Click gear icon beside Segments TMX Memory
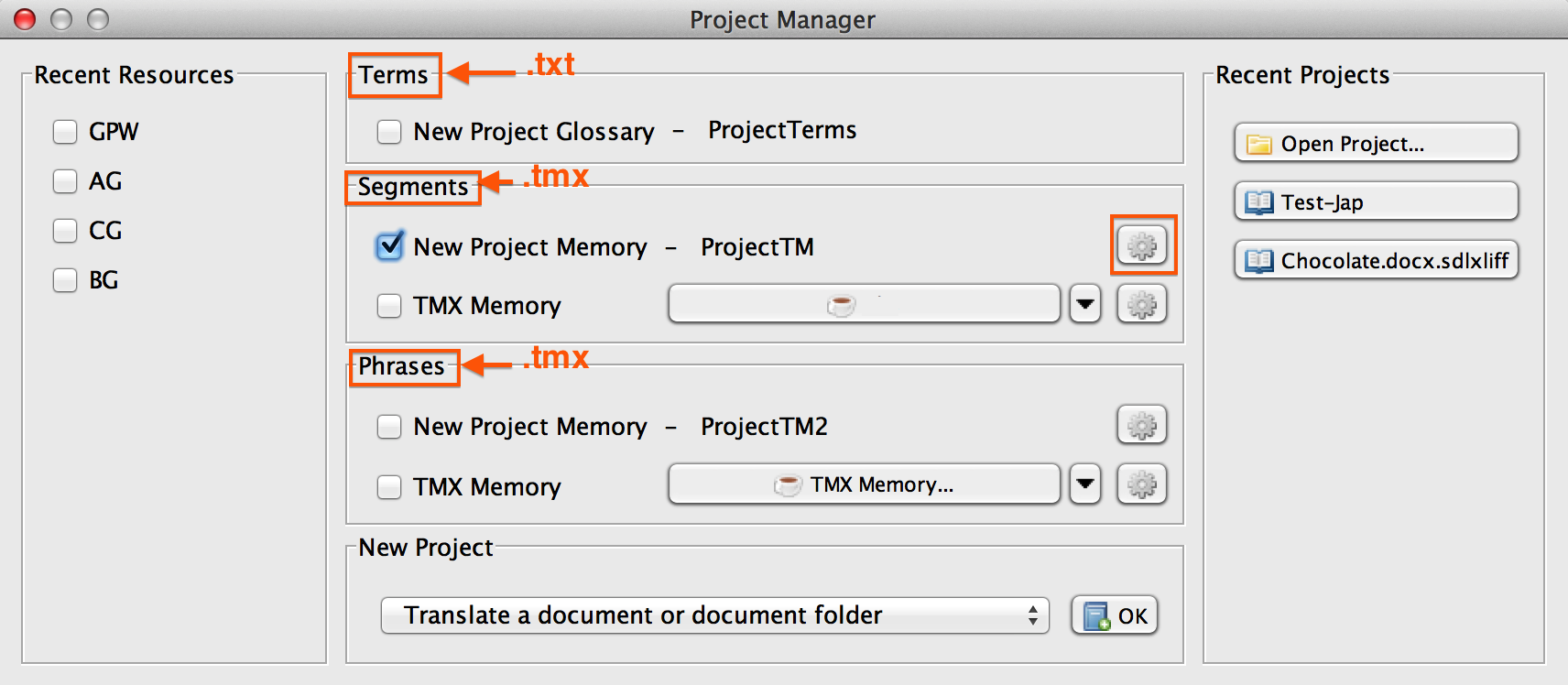Image resolution: width=1568 pixels, height=685 pixels. 1142,304
